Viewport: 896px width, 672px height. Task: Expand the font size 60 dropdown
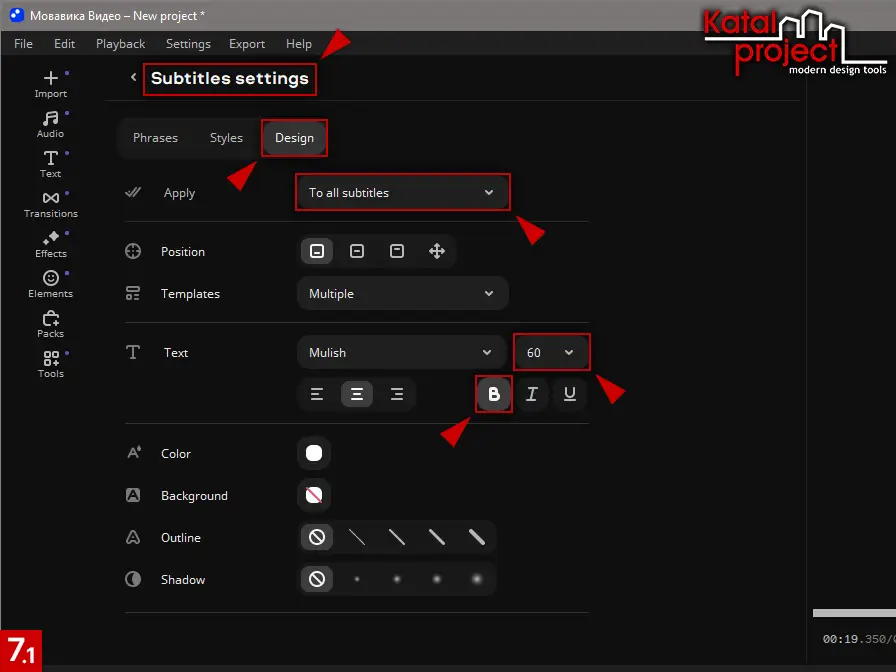551,353
